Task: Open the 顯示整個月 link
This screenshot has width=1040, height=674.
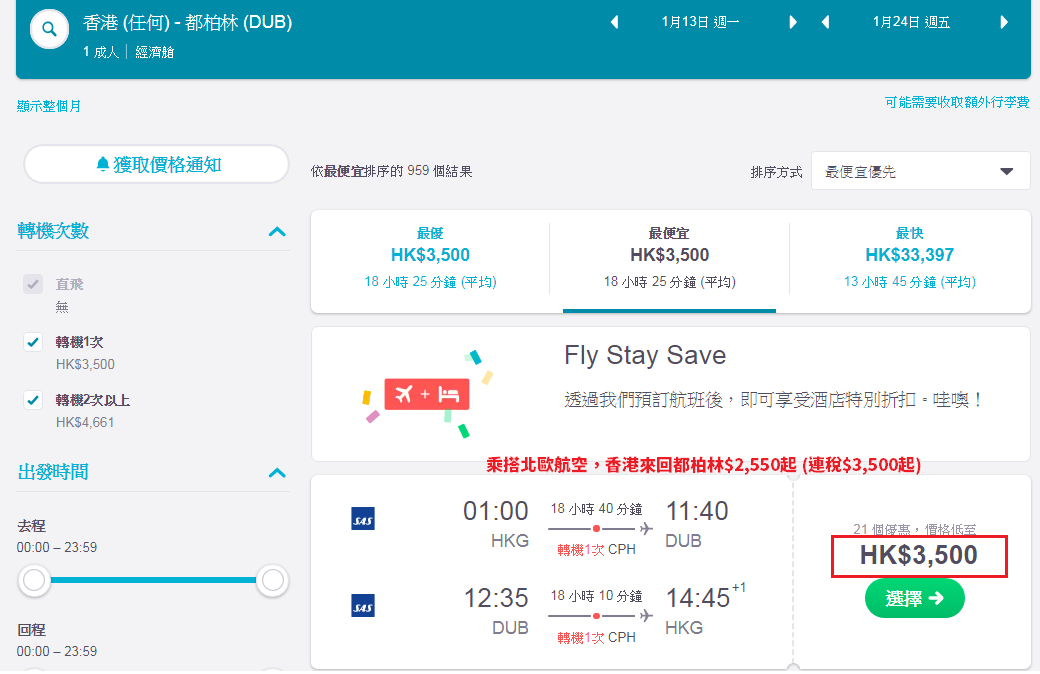Action: (49, 106)
